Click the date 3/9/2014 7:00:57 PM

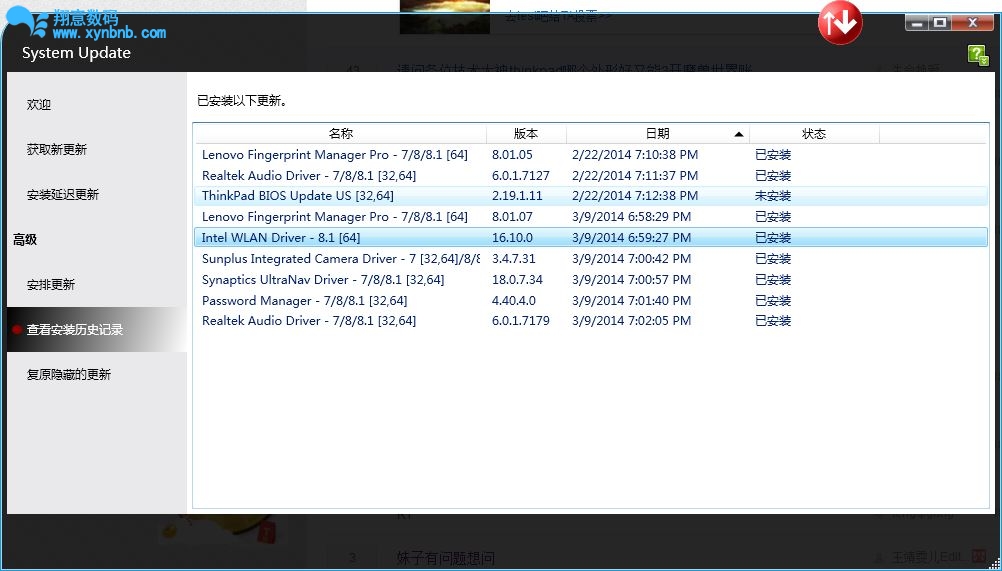(631, 280)
